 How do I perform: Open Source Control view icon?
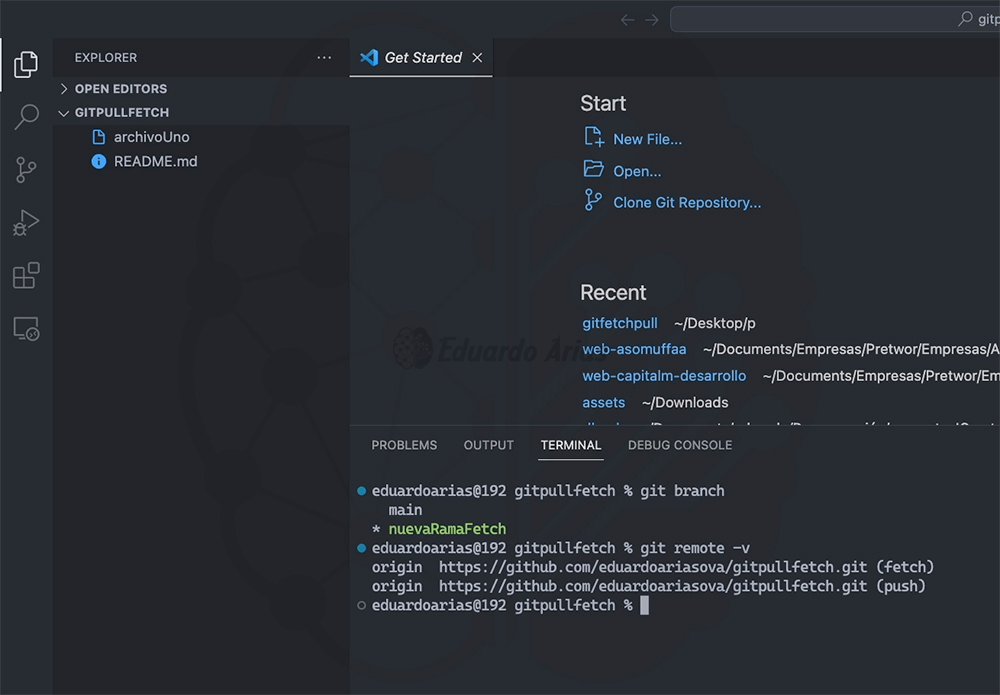[x=26, y=170]
